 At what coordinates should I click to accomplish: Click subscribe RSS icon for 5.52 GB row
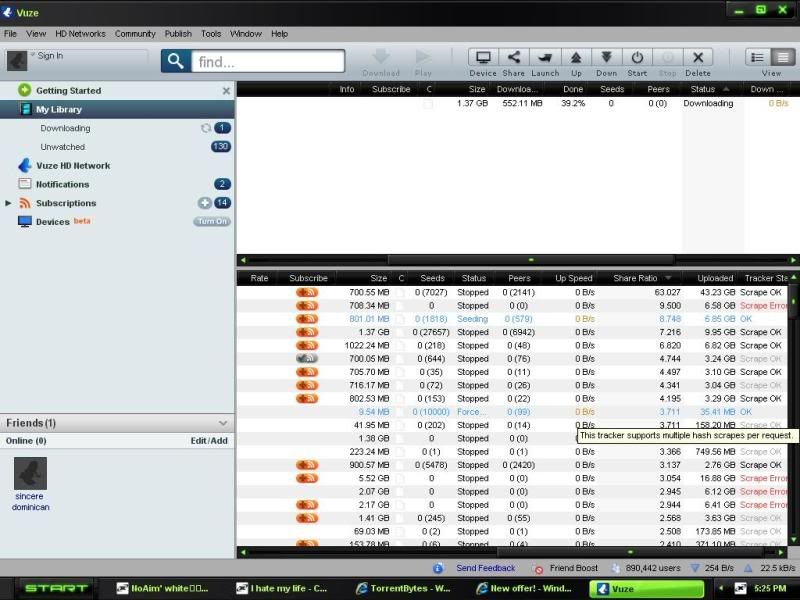(x=307, y=478)
